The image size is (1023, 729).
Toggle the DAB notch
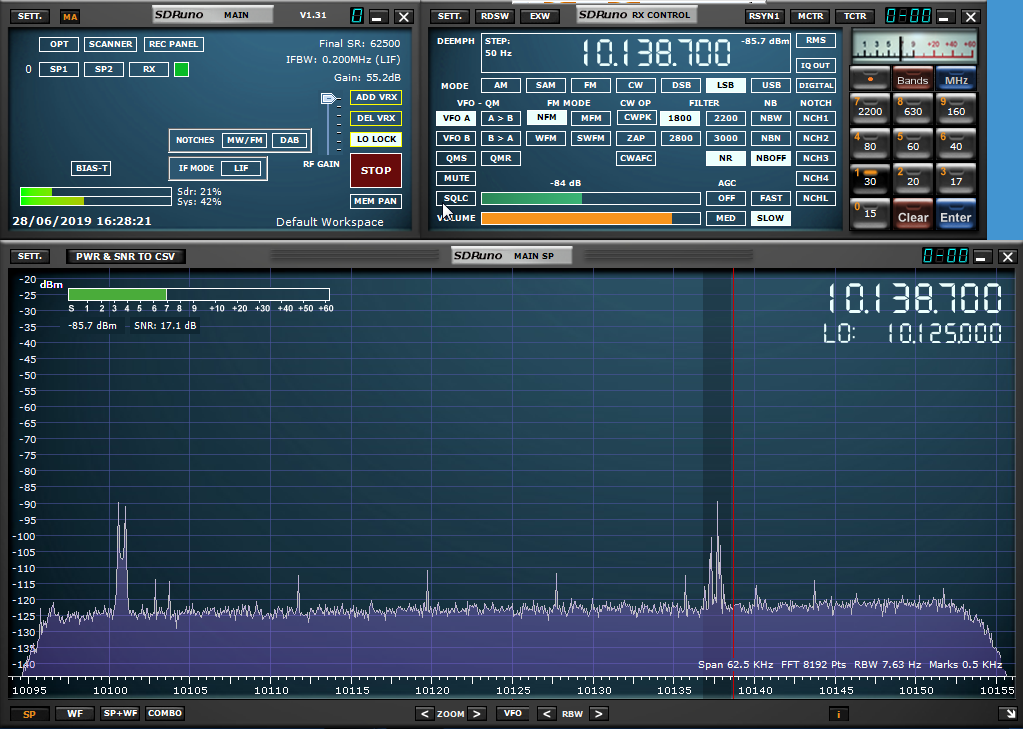point(289,140)
